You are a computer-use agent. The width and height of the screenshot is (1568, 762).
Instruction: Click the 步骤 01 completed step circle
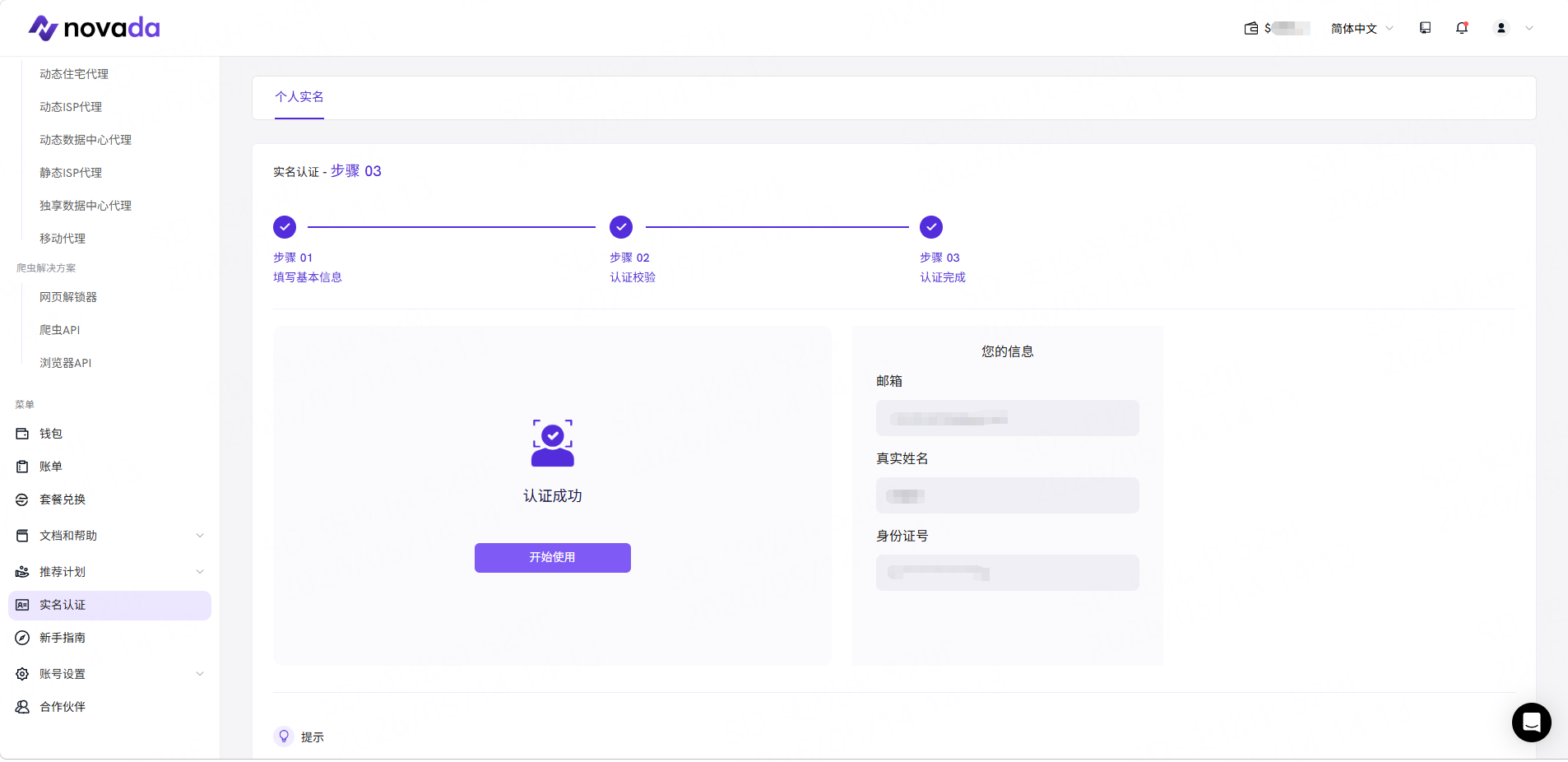coord(285,227)
